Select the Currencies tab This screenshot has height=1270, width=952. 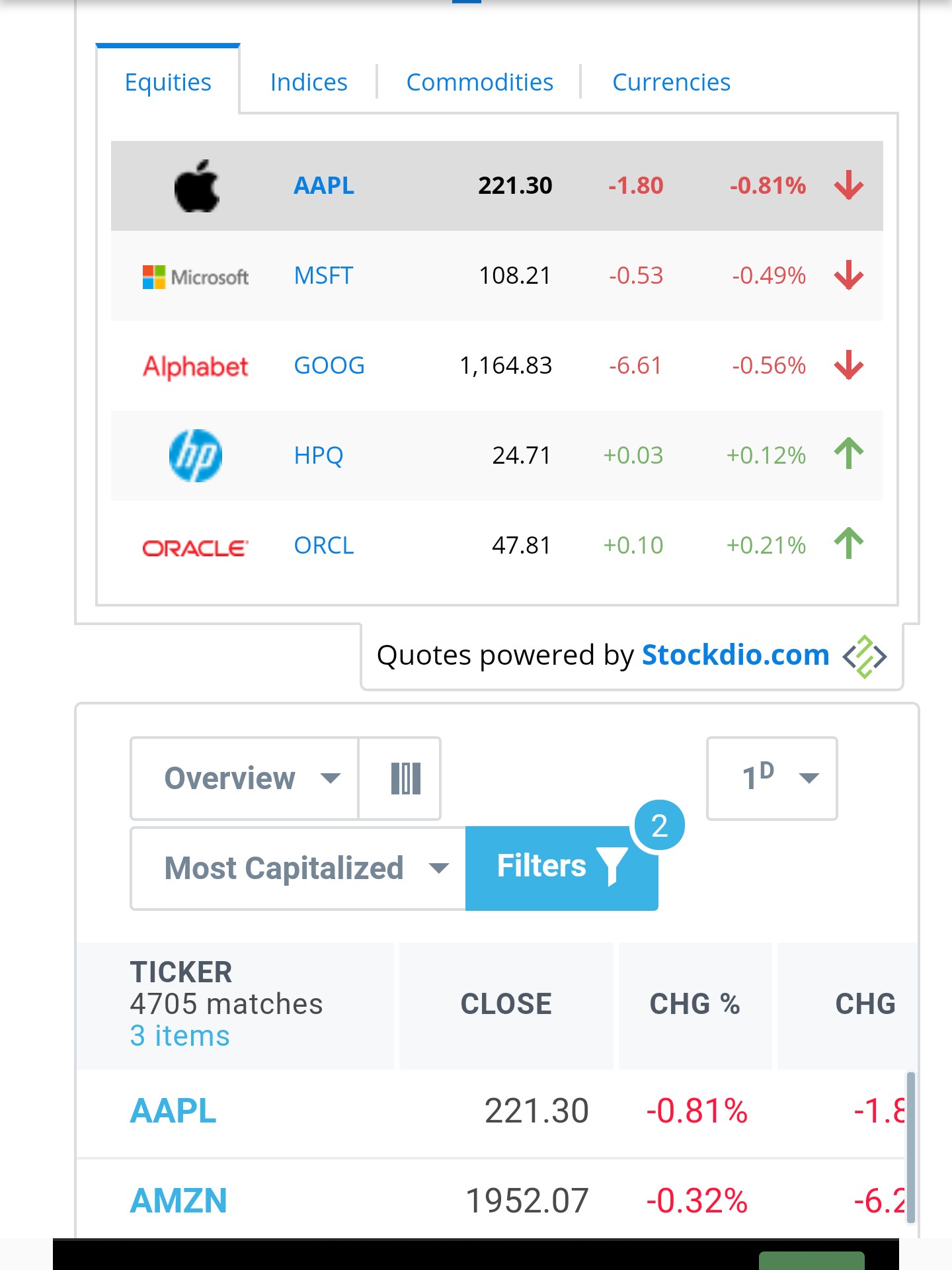coord(671,83)
